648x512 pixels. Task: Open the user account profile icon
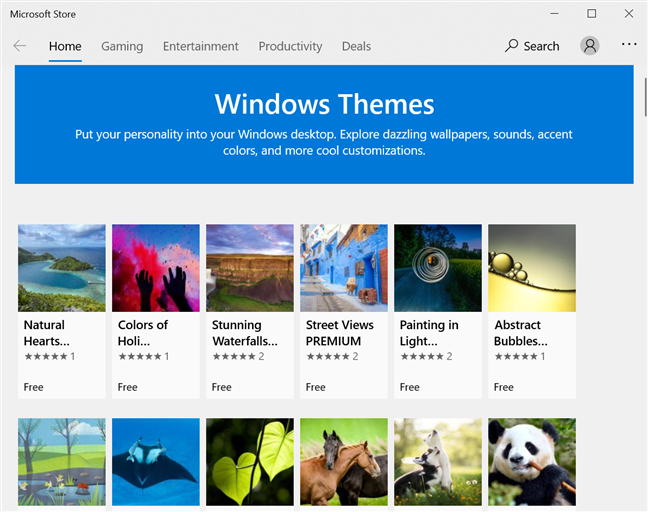point(590,45)
